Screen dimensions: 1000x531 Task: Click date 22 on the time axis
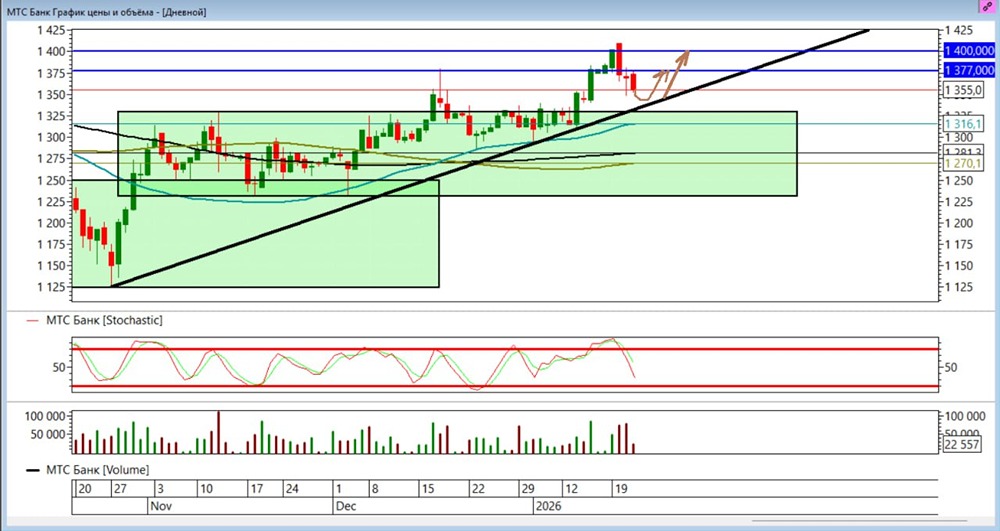[478, 489]
